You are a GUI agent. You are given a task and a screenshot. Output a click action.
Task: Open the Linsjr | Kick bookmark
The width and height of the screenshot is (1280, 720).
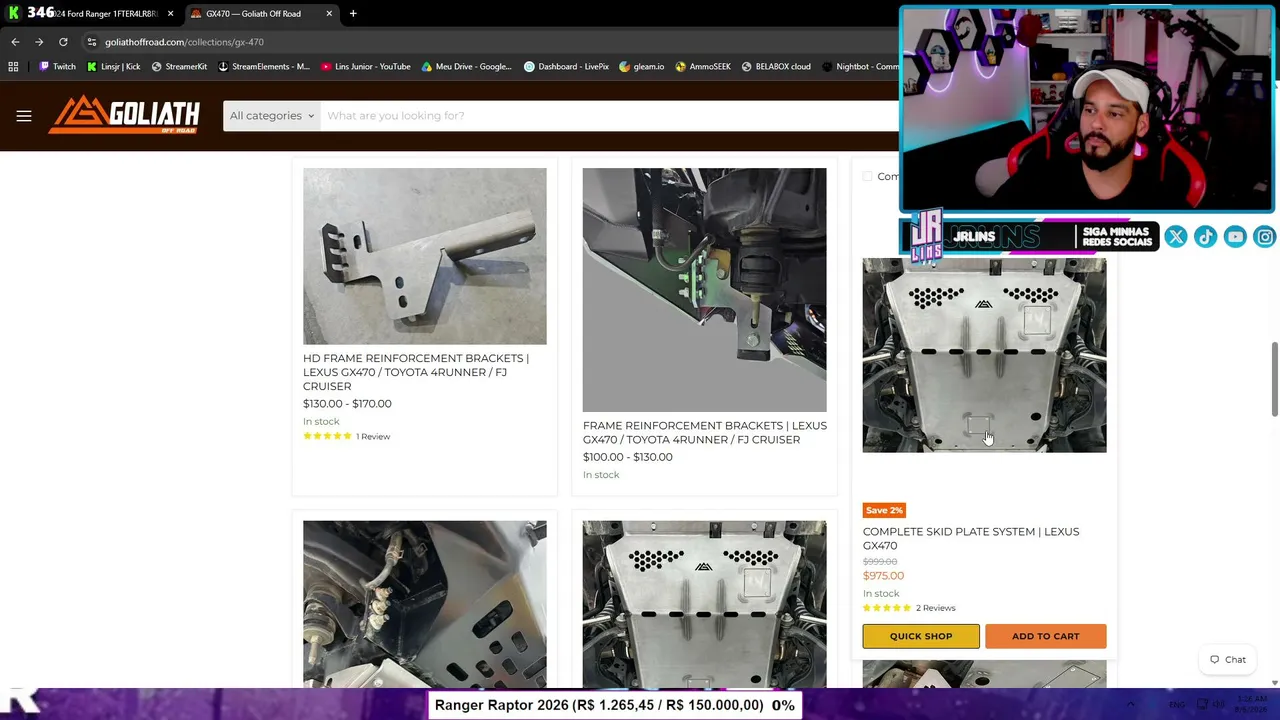[x=113, y=67]
